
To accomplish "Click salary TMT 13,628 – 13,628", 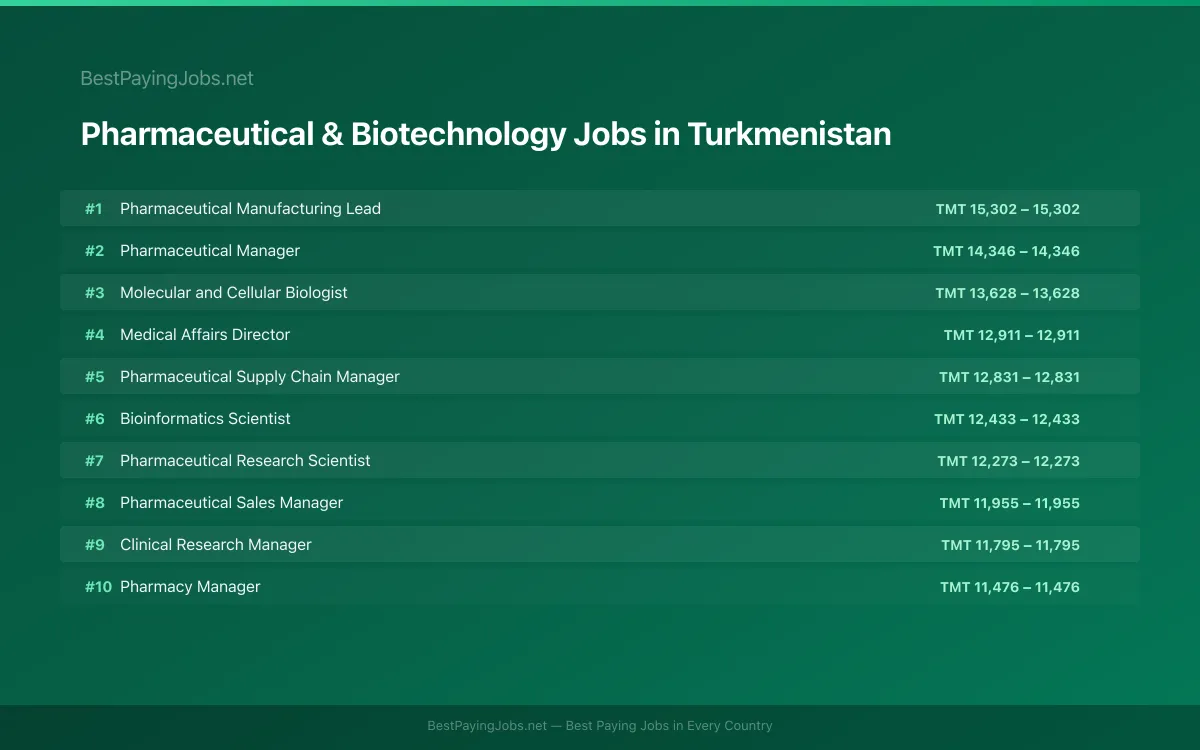I will pyautogui.click(x=1008, y=293).
